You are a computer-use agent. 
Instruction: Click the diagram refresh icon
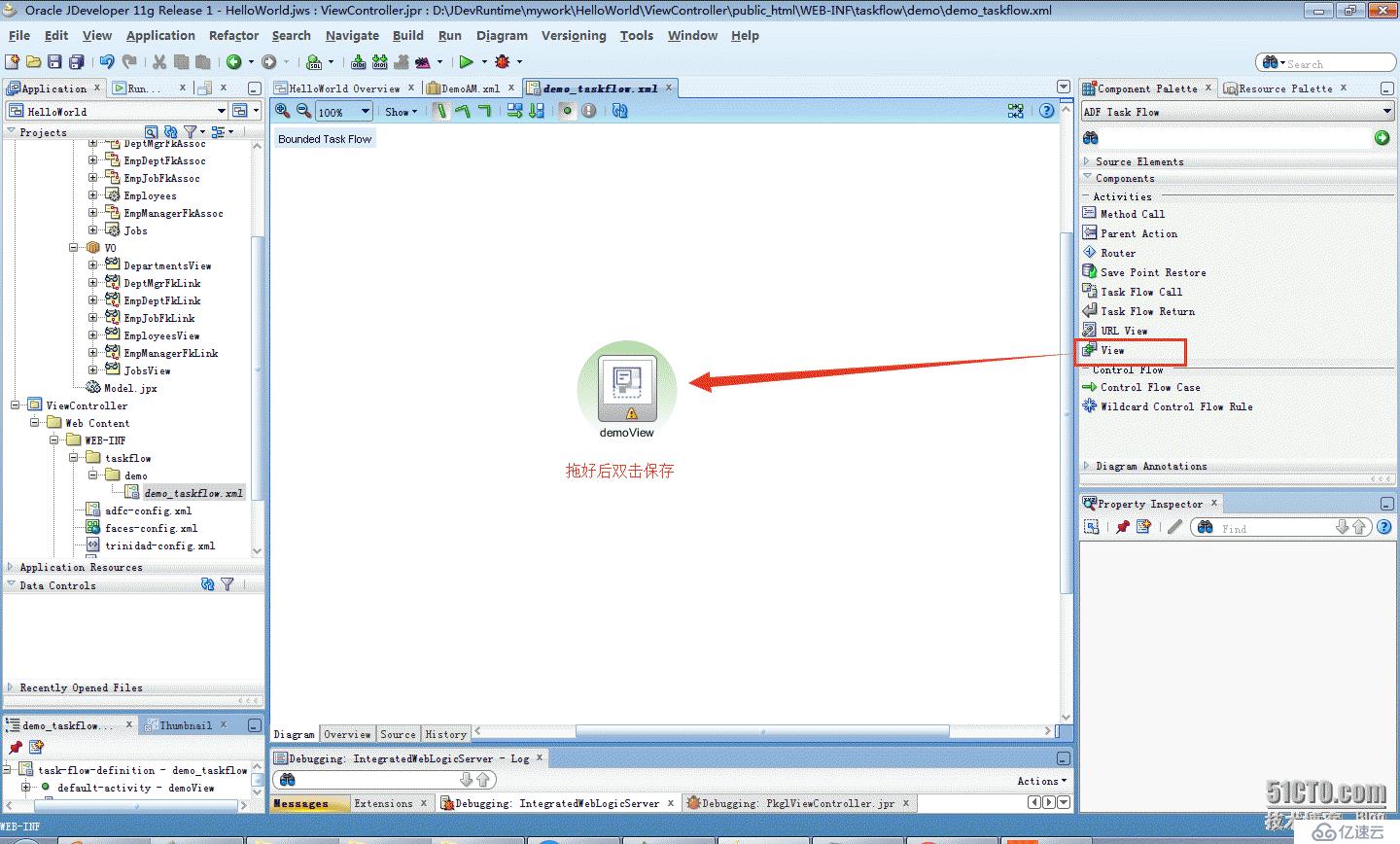[620, 111]
